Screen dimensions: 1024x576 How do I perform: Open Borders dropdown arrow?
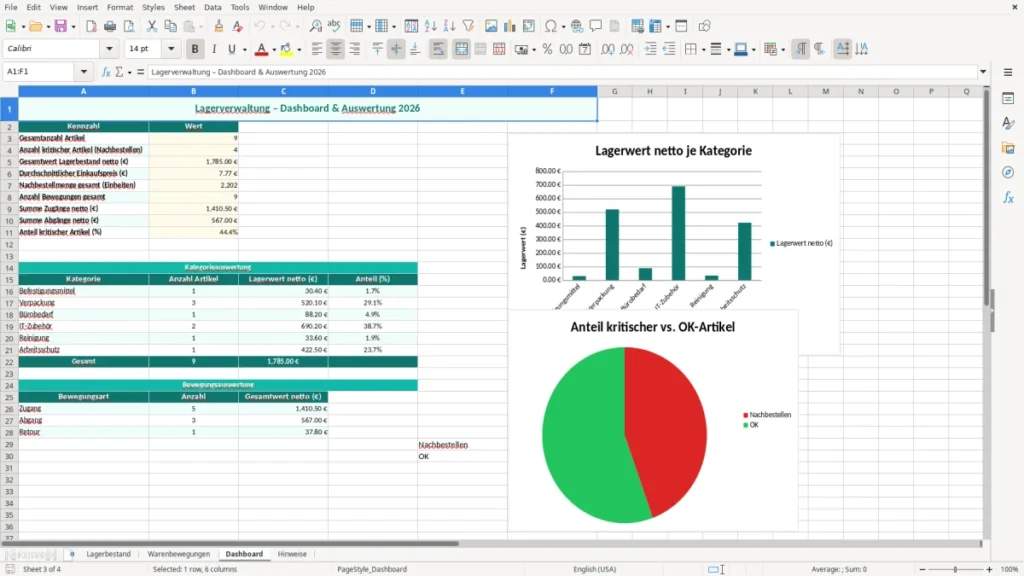703,50
